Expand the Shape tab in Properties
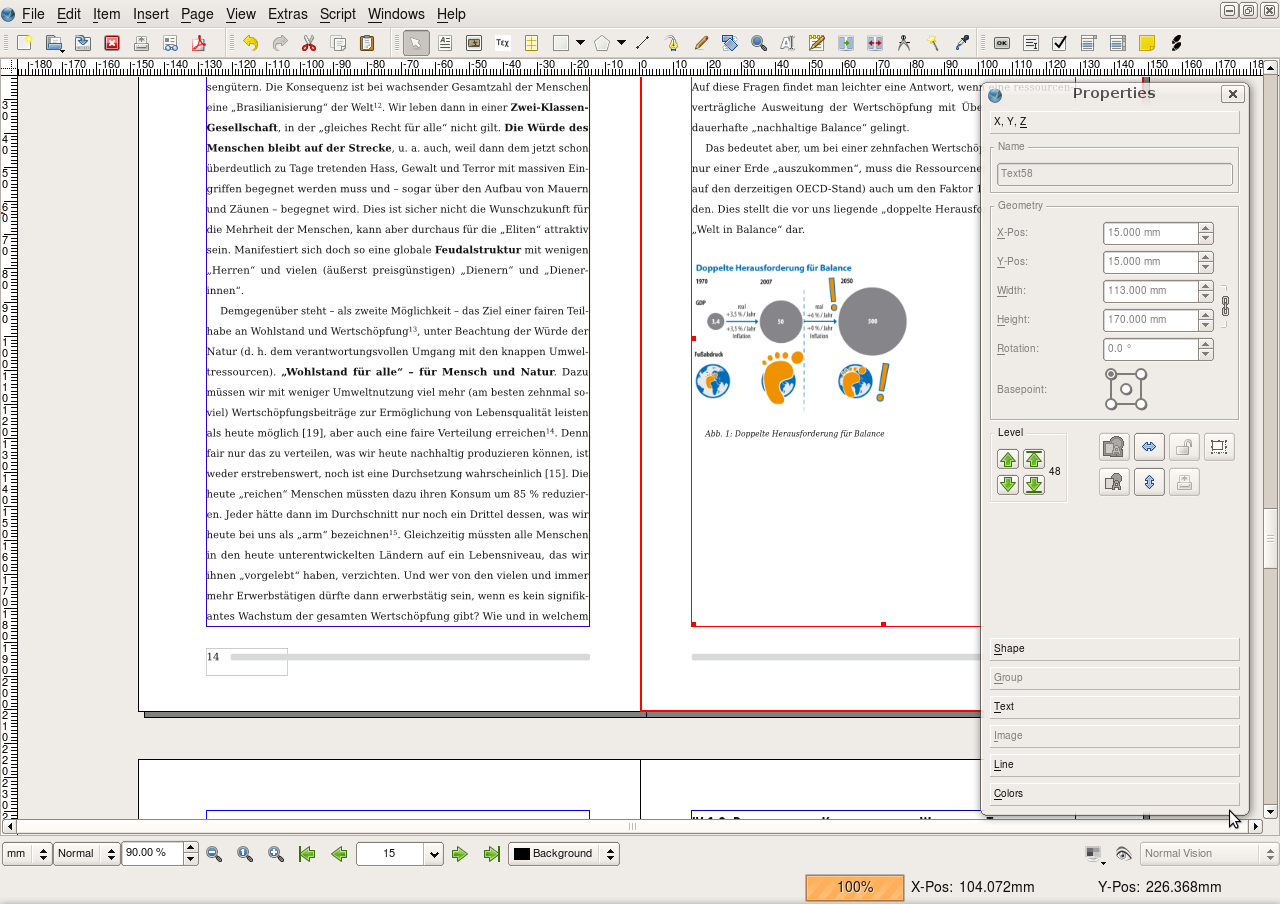 point(1114,649)
